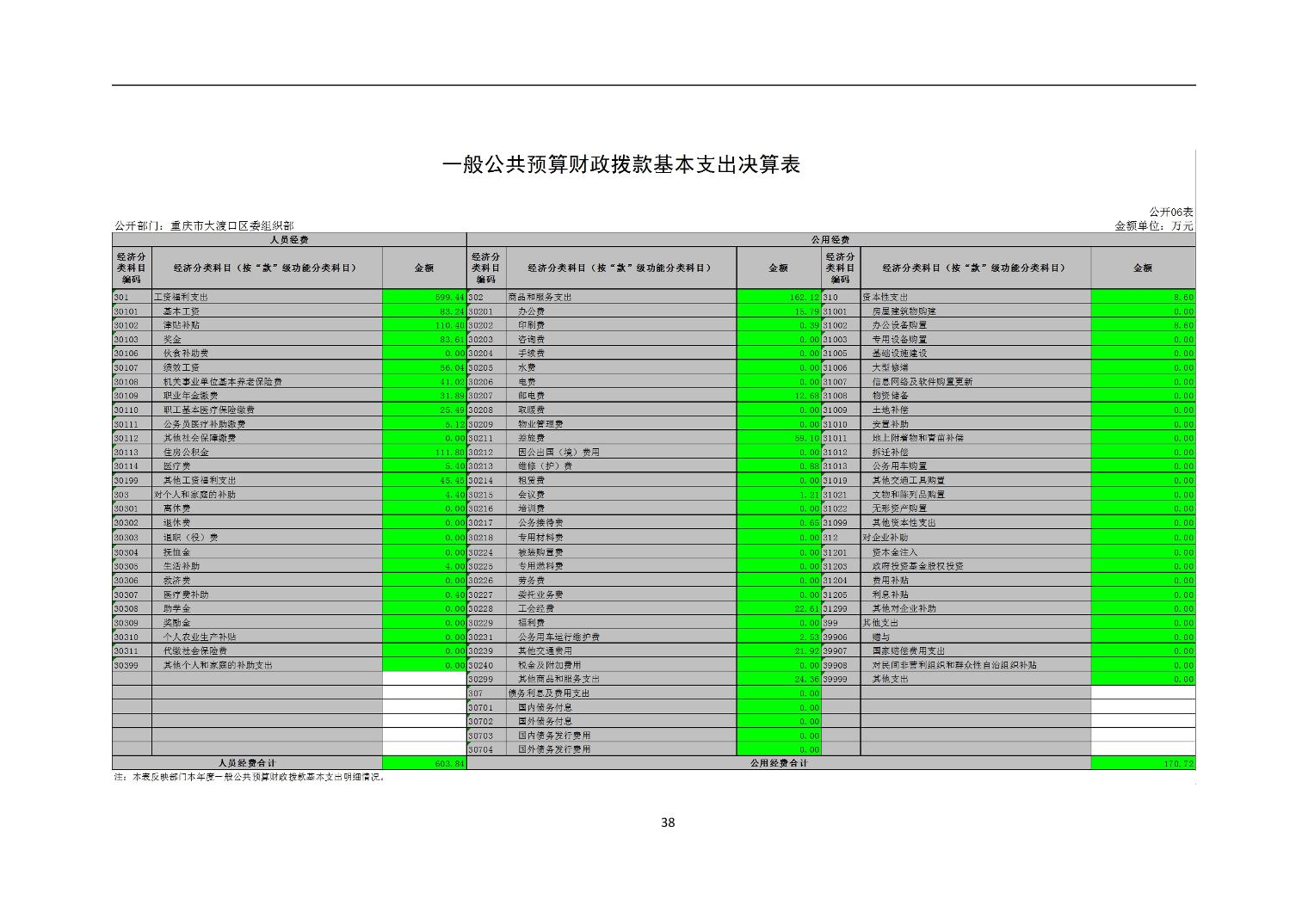Image resolution: width=1308 pixels, height=924 pixels.
Task: Click the 170.72 total amount cell
Action: click(x=1142, y=763)
